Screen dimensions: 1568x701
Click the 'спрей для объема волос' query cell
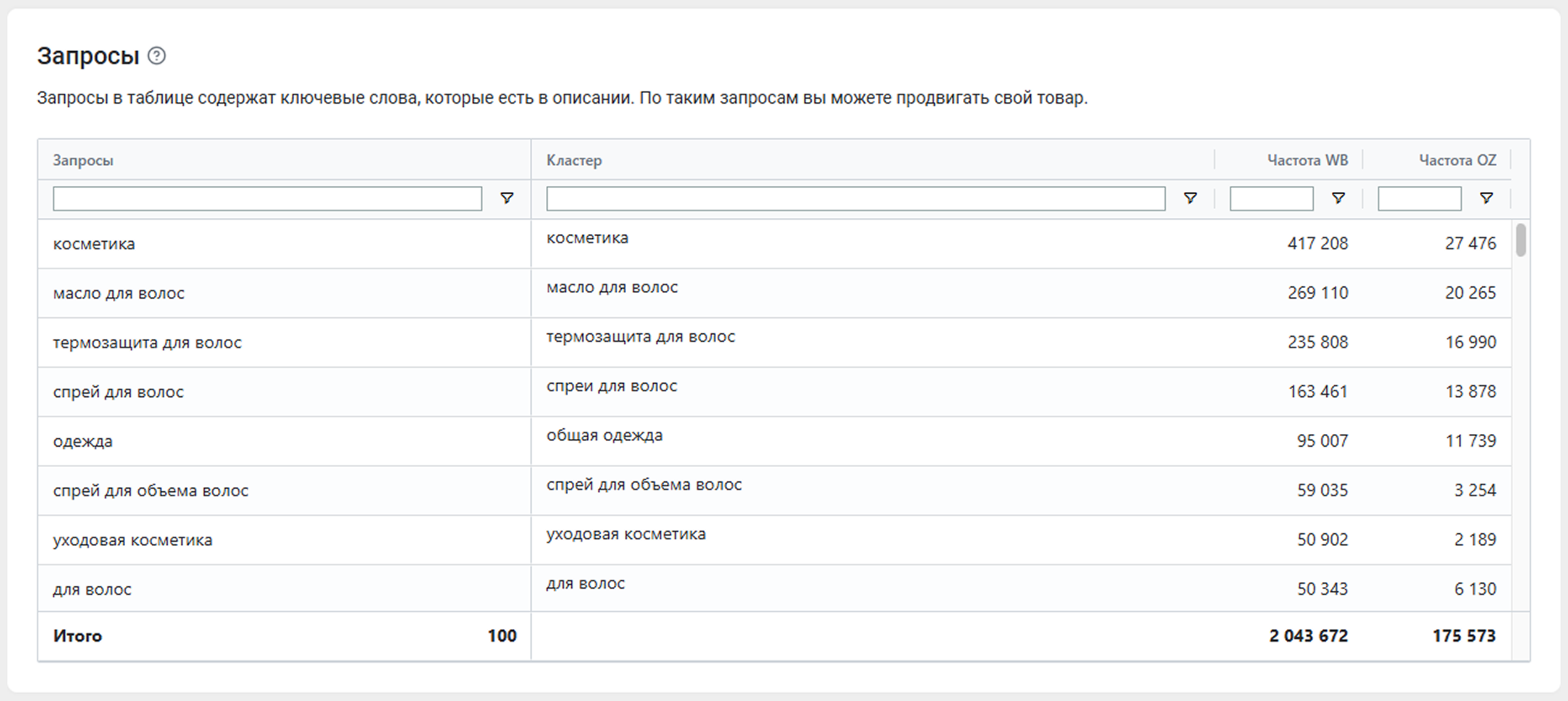tap(151, 491)
